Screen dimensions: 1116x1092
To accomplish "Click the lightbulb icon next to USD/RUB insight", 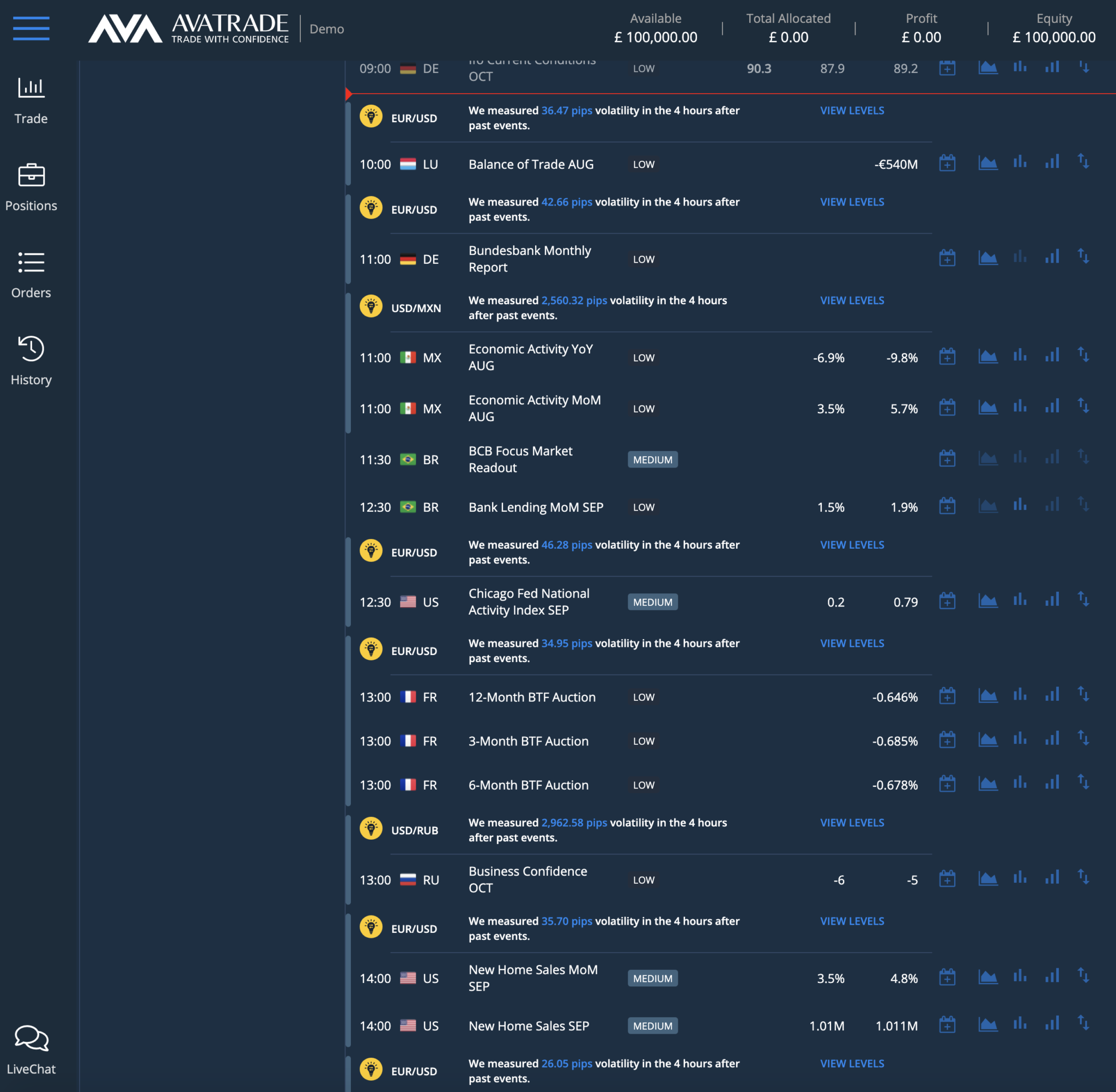I will pyautogui.click(x=372, y=828).
